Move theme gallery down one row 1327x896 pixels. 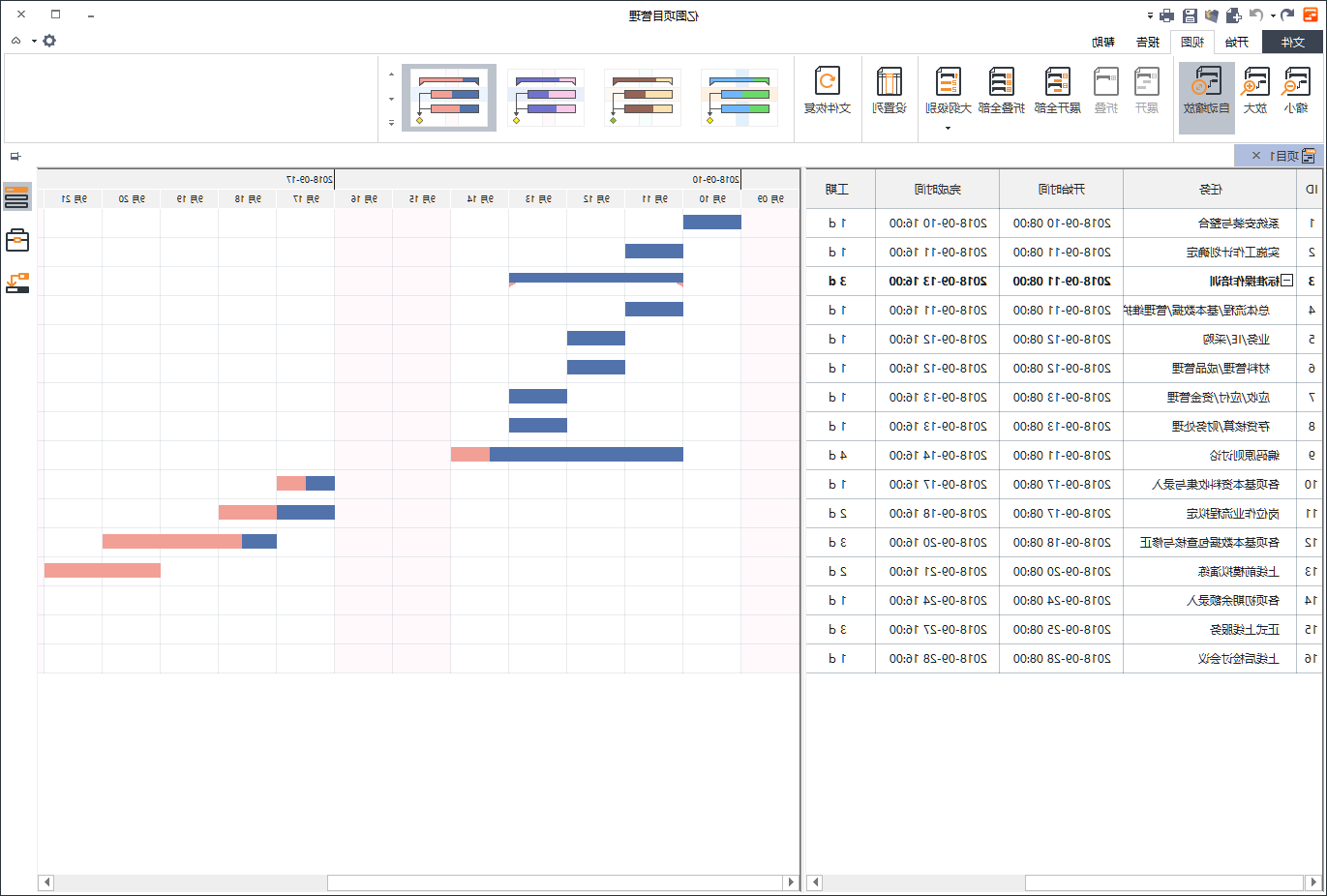pos(391,99)
